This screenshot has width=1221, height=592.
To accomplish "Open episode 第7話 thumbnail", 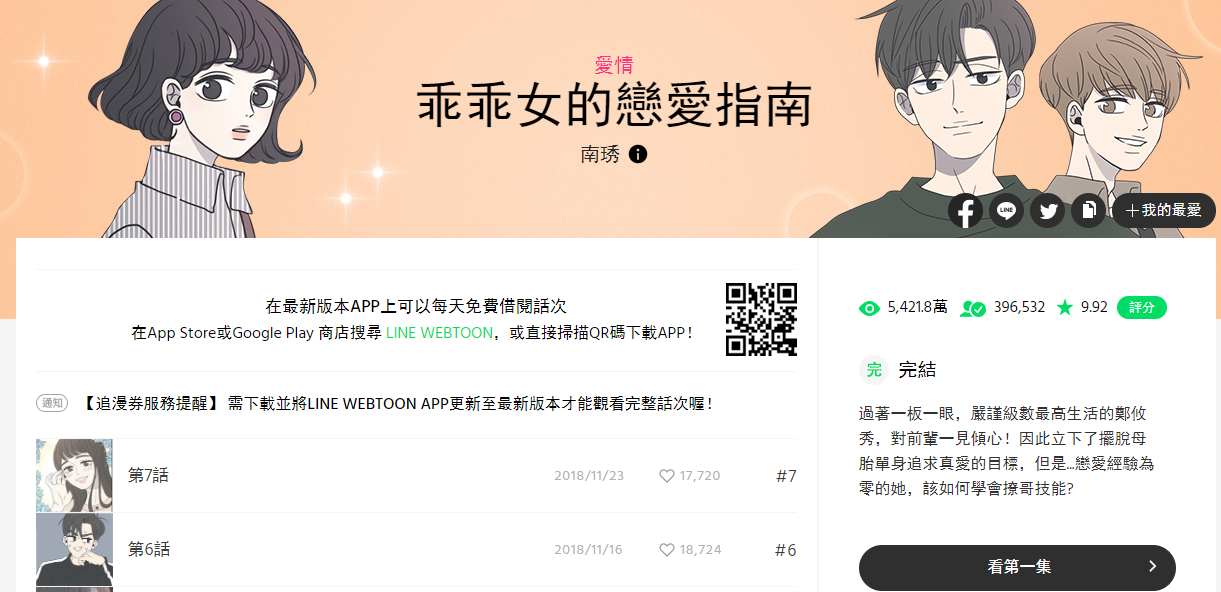I will 74,476.
